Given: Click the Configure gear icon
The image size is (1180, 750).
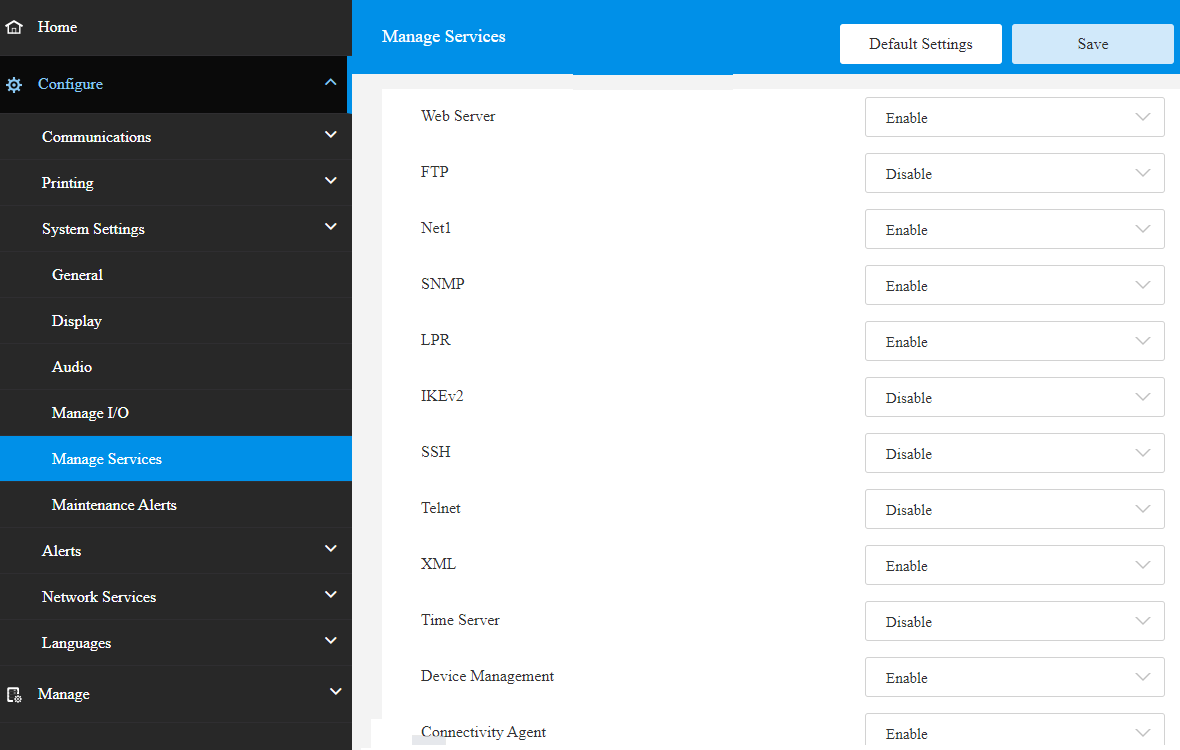Looking at the screenshot, I should click(x=14, y=85).
